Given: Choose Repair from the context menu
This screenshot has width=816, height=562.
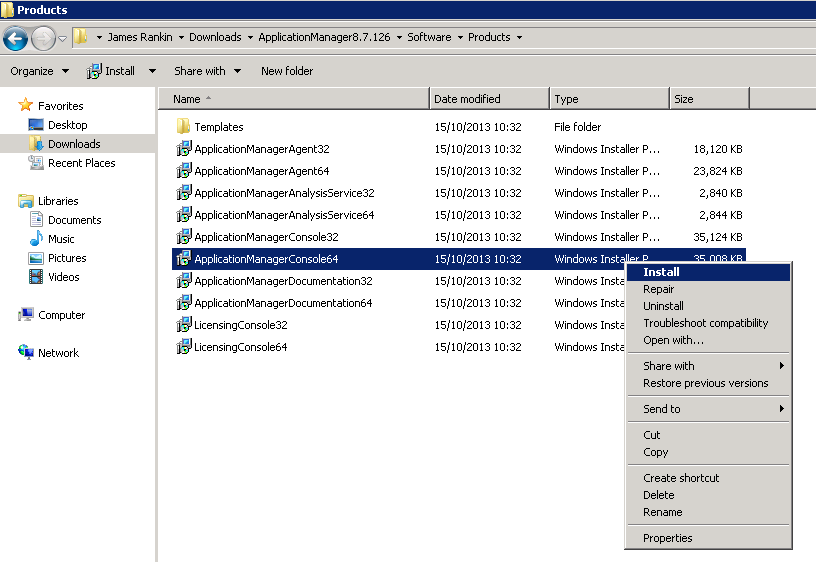Looking at the screenshot, I should click(x=708, y=289).
